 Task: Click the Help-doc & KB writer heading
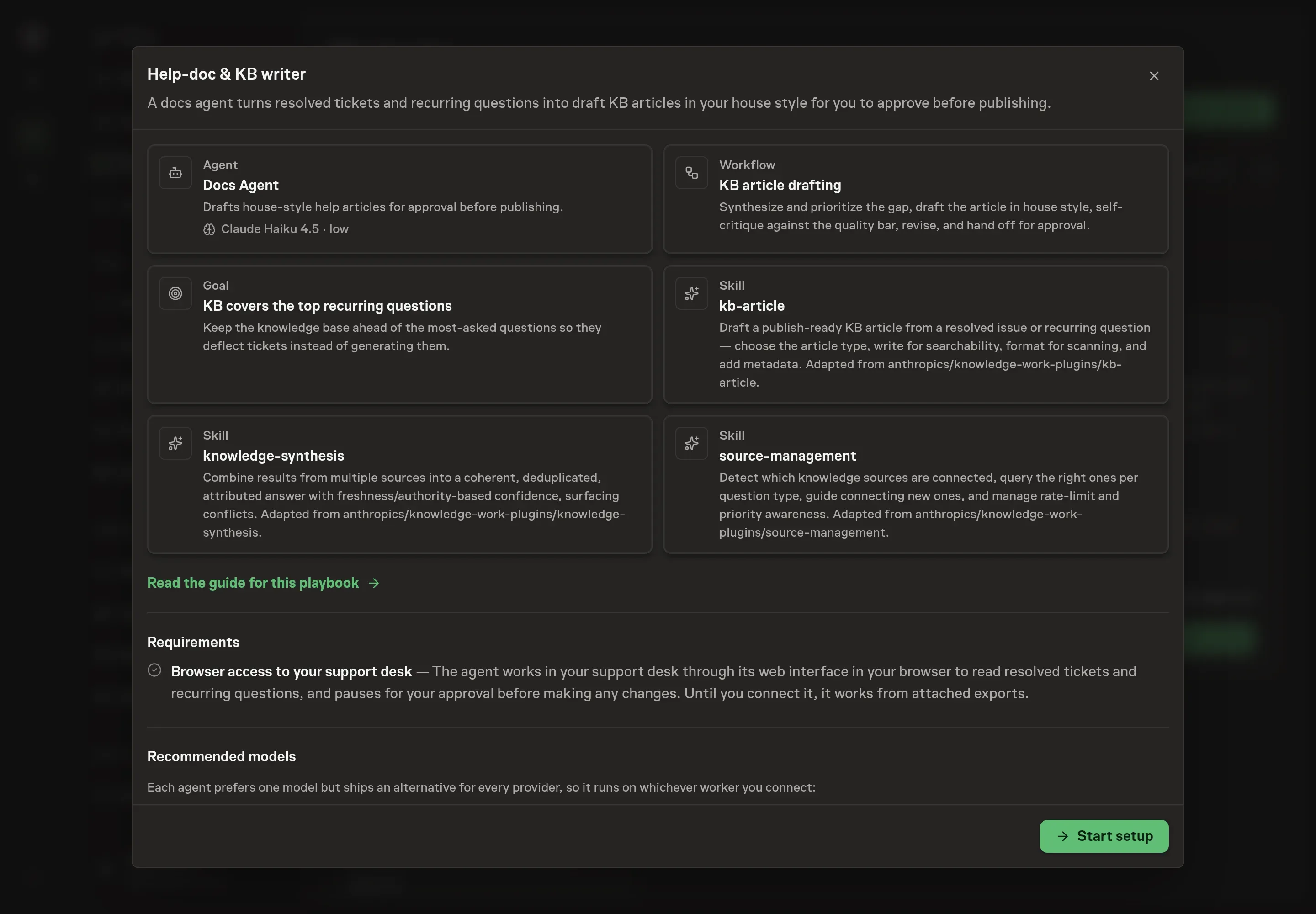(226, 74)
